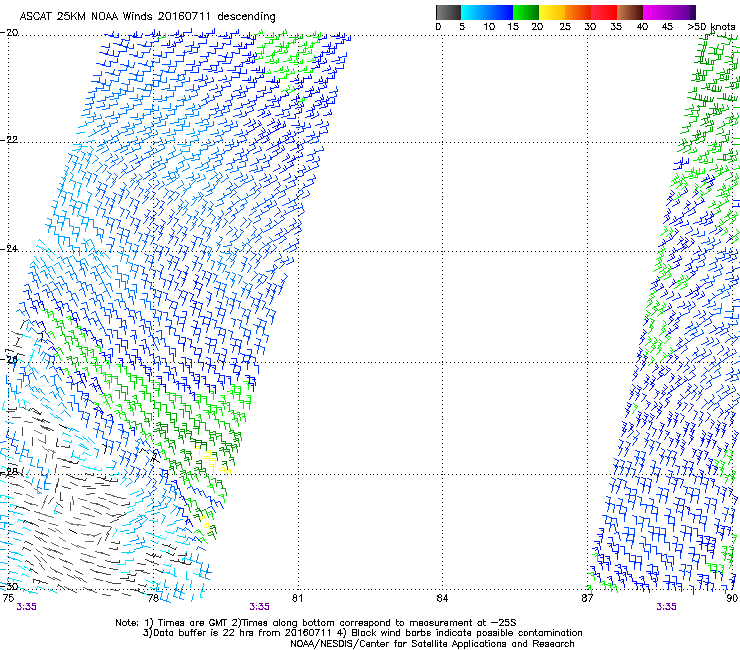This screenshot has width=740, height=650.
Task: Click the brown 35-40 knots color segment
Action: point(630,12)
